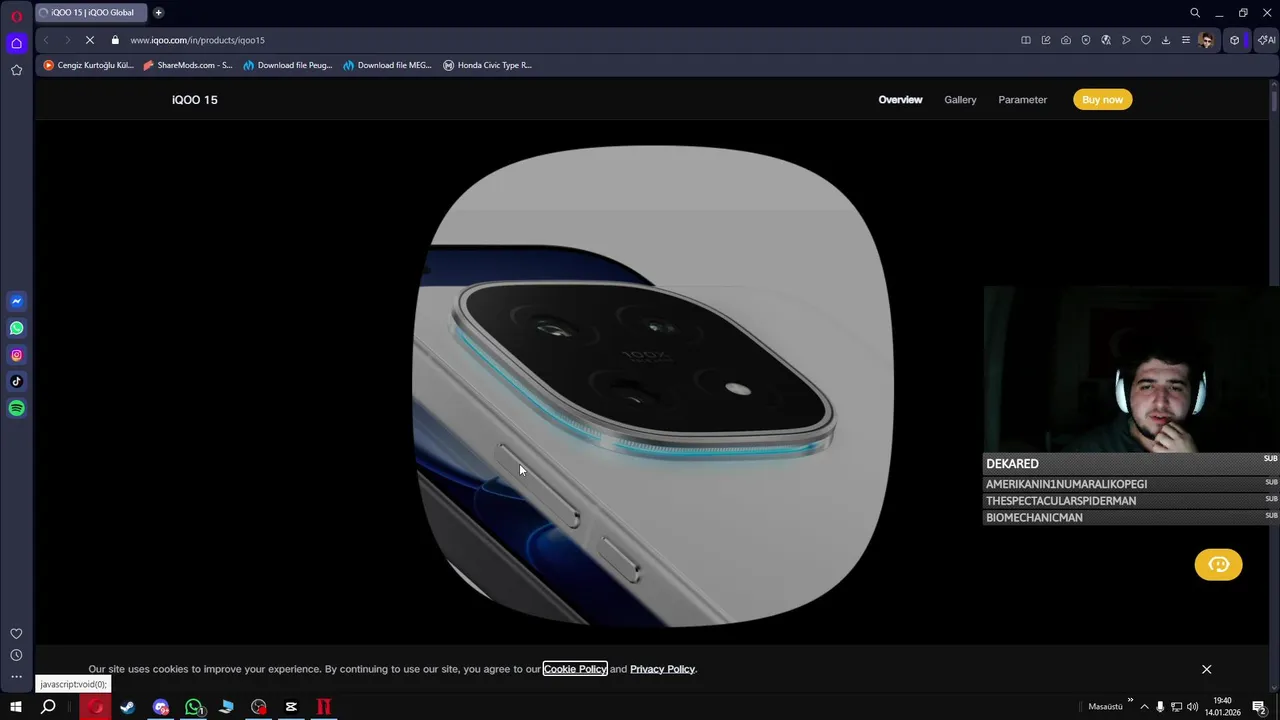Open Facebook Messenger in the sidebar
This screenshot has height=720, width=1280.
[x=16, y=301]
